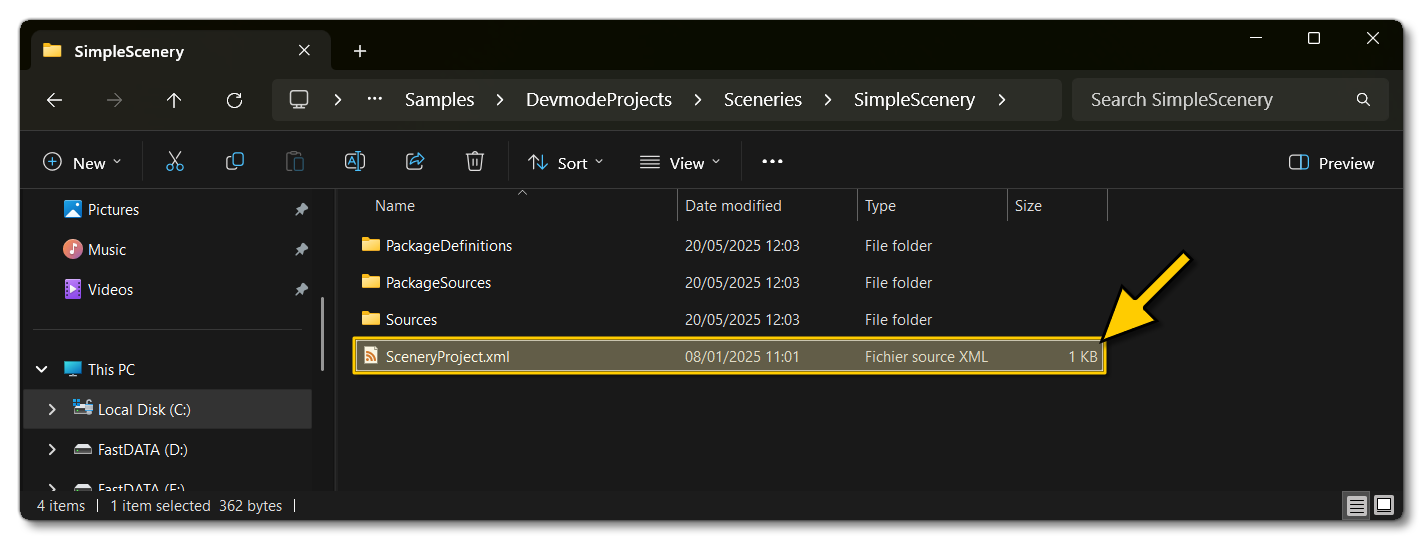This screenshot has width=1423, height=540.
Task: Toggle the Preview pane
Action: [x=1332, y=163]
